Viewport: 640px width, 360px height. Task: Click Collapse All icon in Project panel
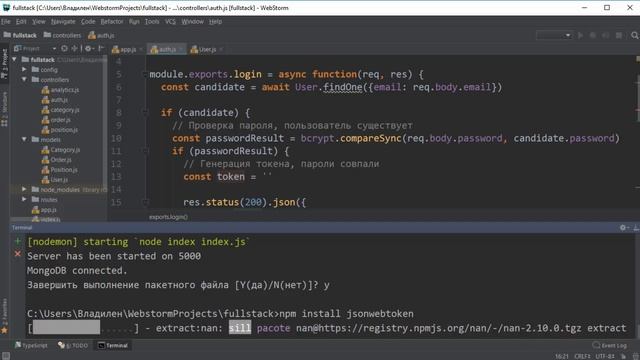coord(75,49)
